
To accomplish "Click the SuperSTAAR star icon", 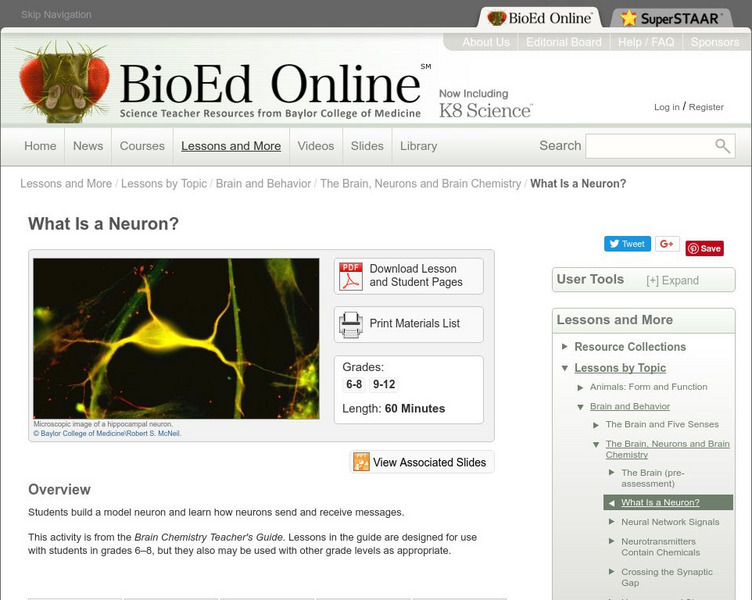I will click(628, 18).
